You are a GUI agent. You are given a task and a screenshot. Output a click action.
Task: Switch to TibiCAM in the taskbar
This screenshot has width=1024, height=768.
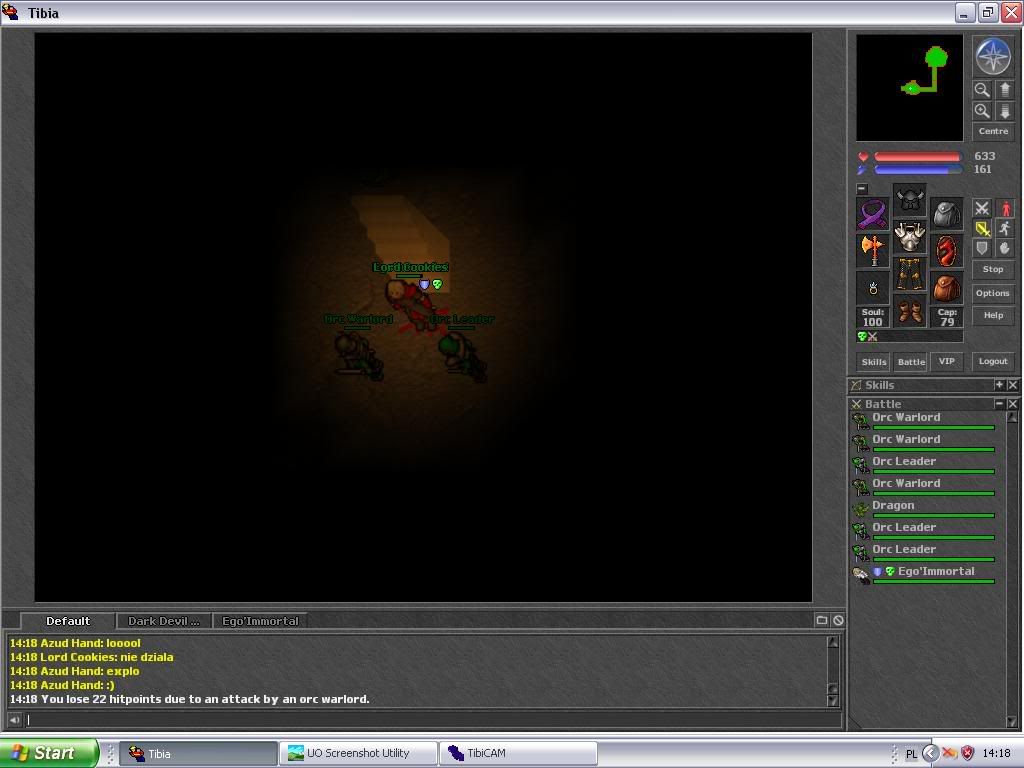518,753
